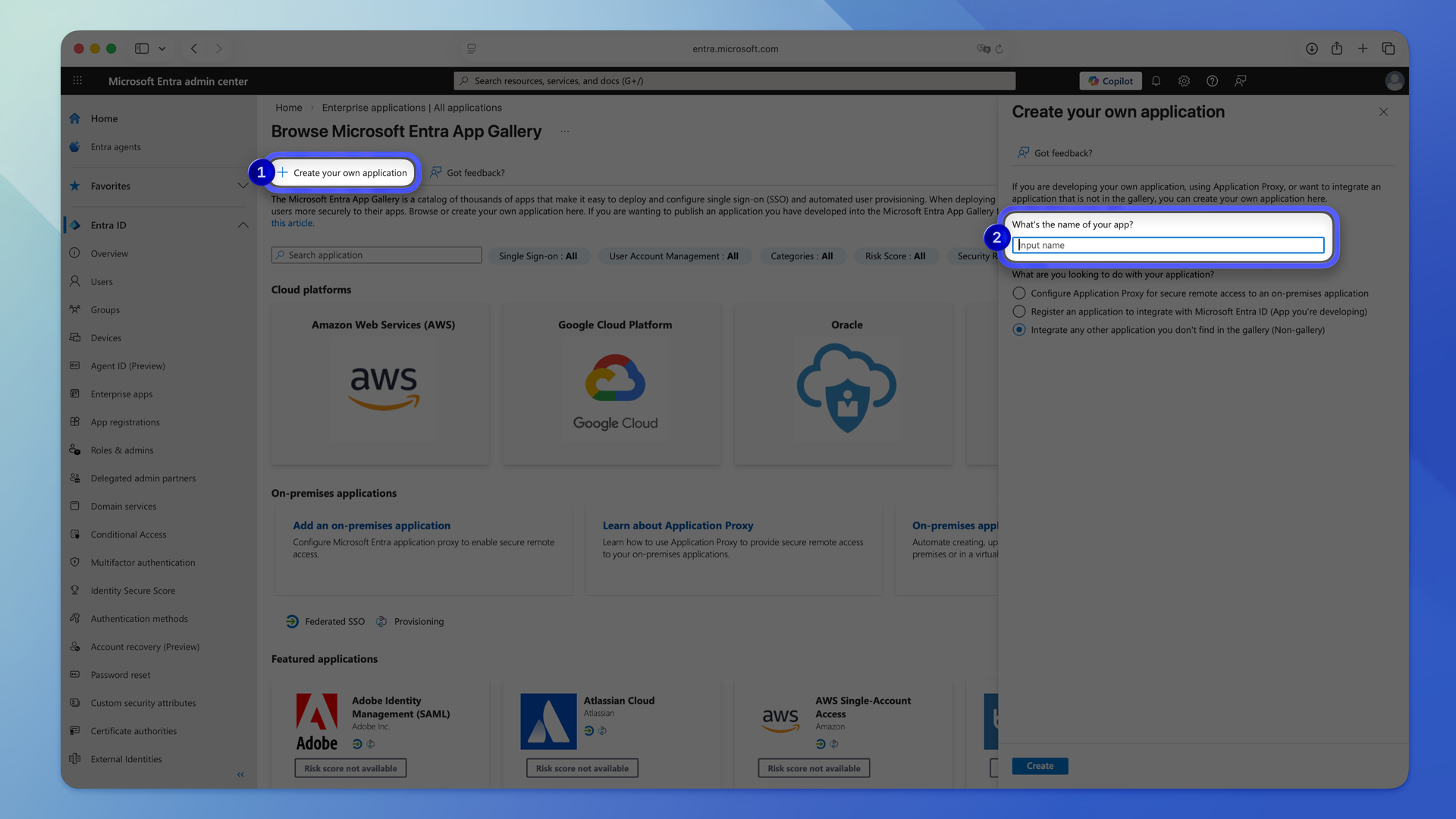Image resolution: width=1456 pixels, height=819 pixels.
Task: Click the Devices sidebar icon
Action: 74,337
